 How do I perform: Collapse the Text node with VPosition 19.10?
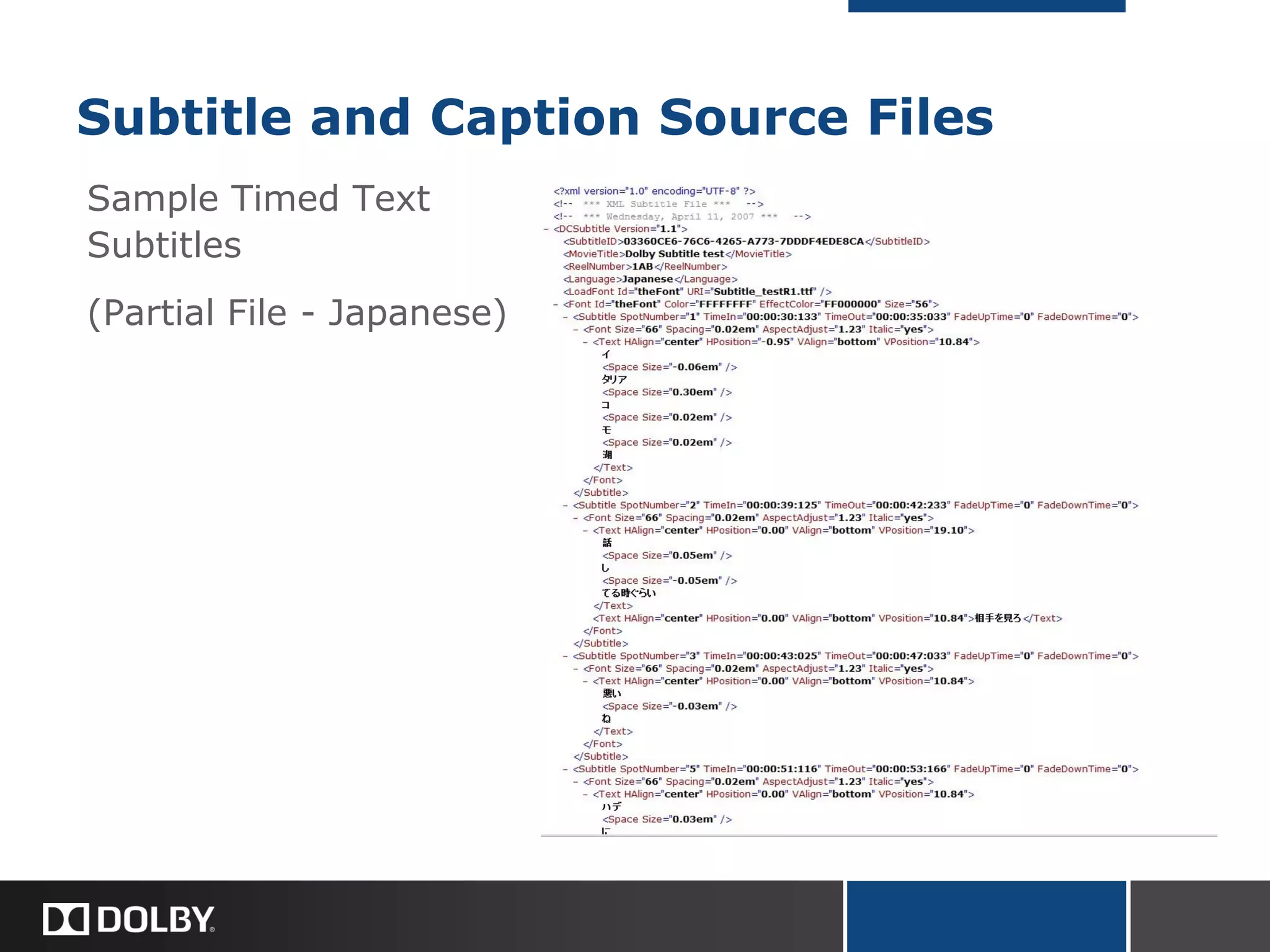586,531
